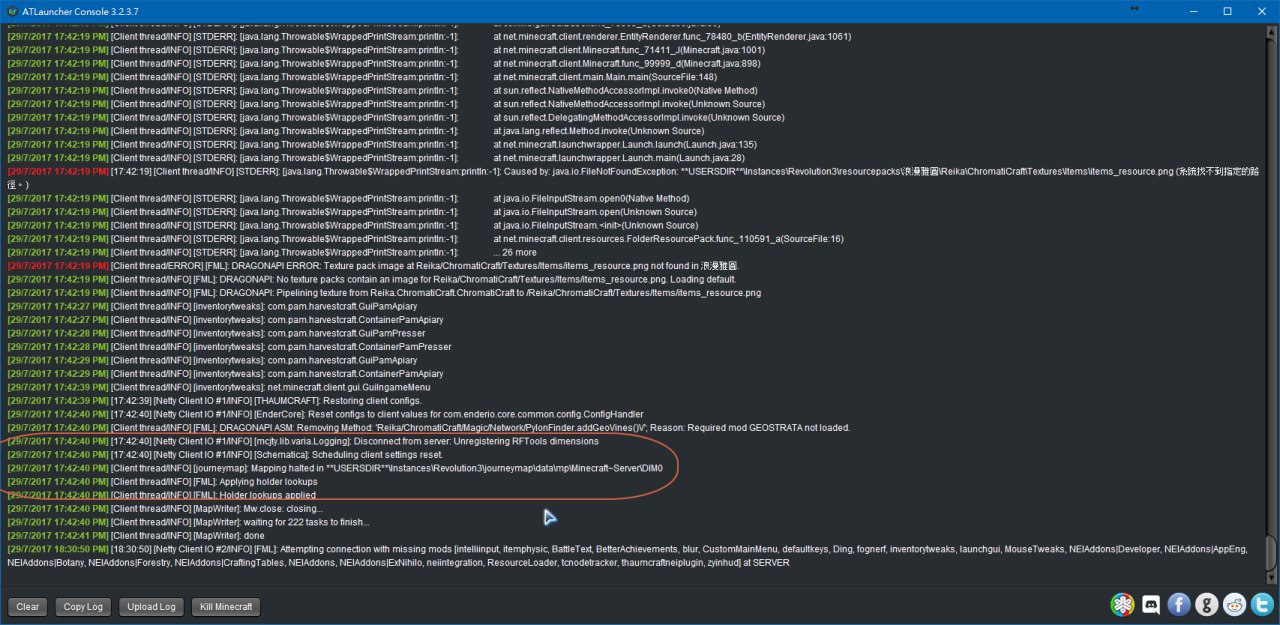
Task: Open the ATLauncher website icon
Action: pyautogui.click(x=1123, y=604)
